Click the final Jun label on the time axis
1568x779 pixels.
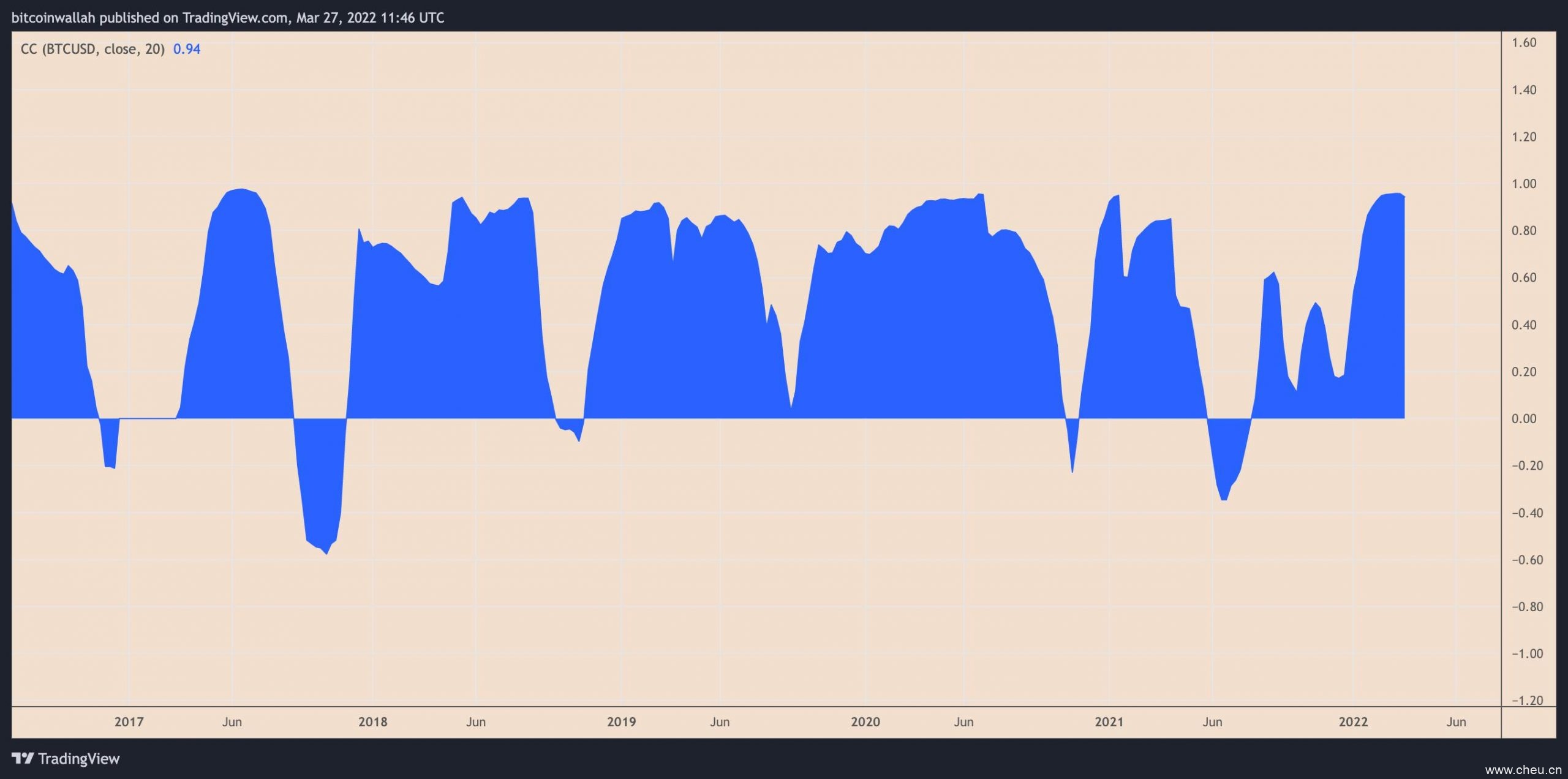1456,722
